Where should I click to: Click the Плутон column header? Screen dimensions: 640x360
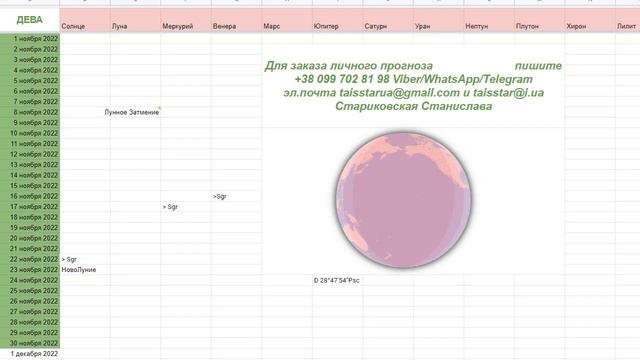pyautogui.click(x=540, y=20)
